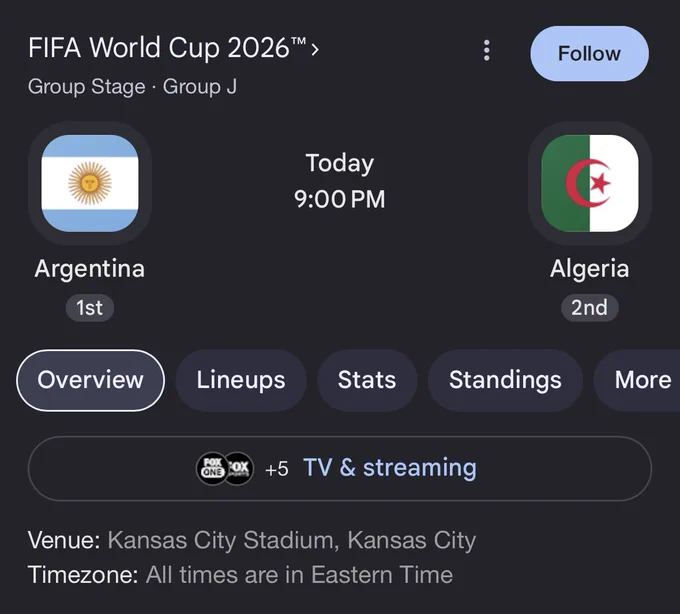Follow the FIFA World Cup 2026
This screenshot has width=680, height=614.
(x=589, y=53)
